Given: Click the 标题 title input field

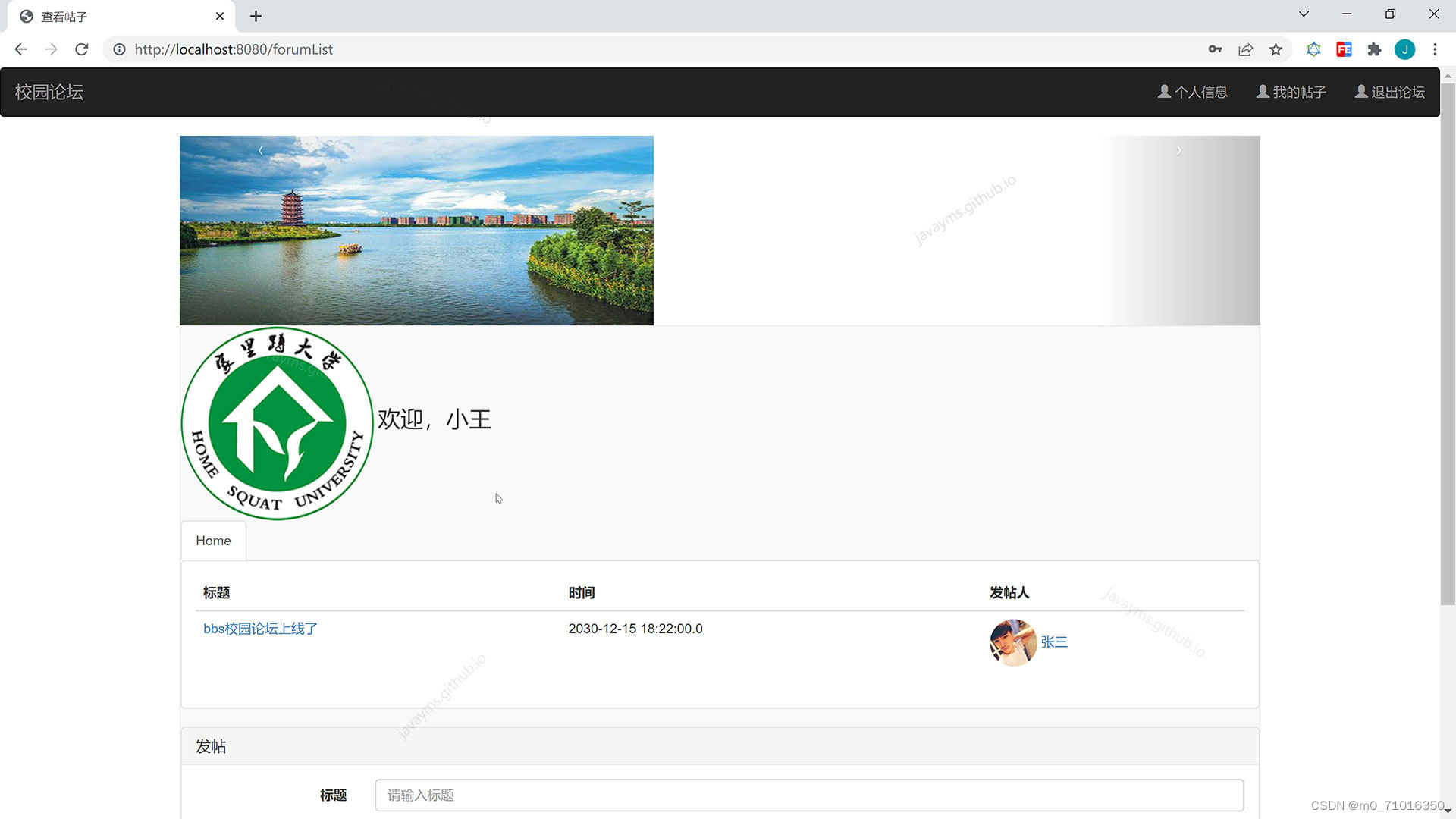Looking at the screenshot, I should [x=808, y=795].
